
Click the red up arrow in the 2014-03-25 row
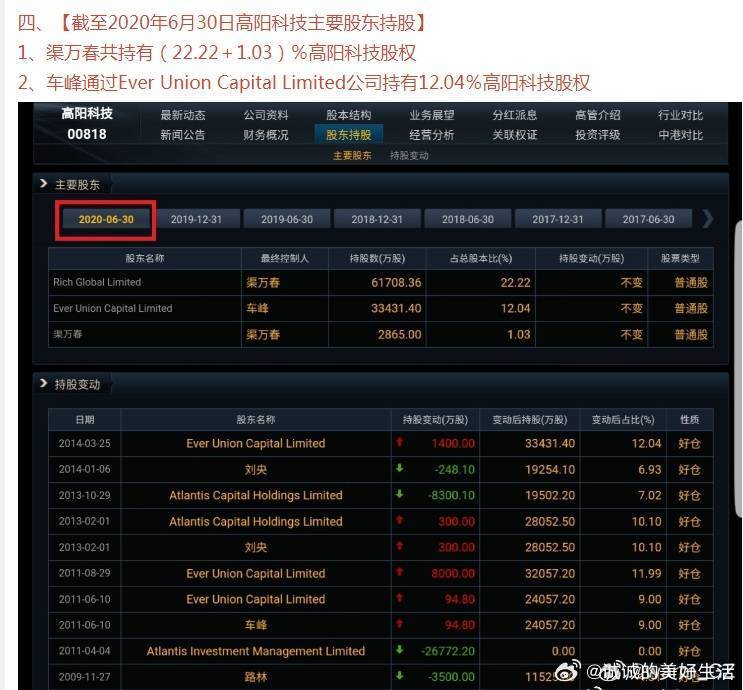[399, 442]
